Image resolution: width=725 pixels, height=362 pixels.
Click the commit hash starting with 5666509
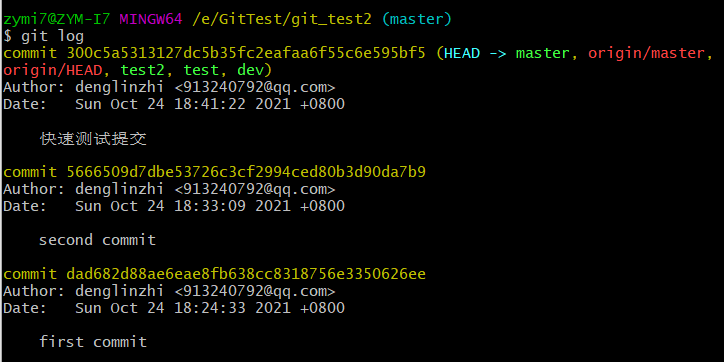[x=246, y=172]
